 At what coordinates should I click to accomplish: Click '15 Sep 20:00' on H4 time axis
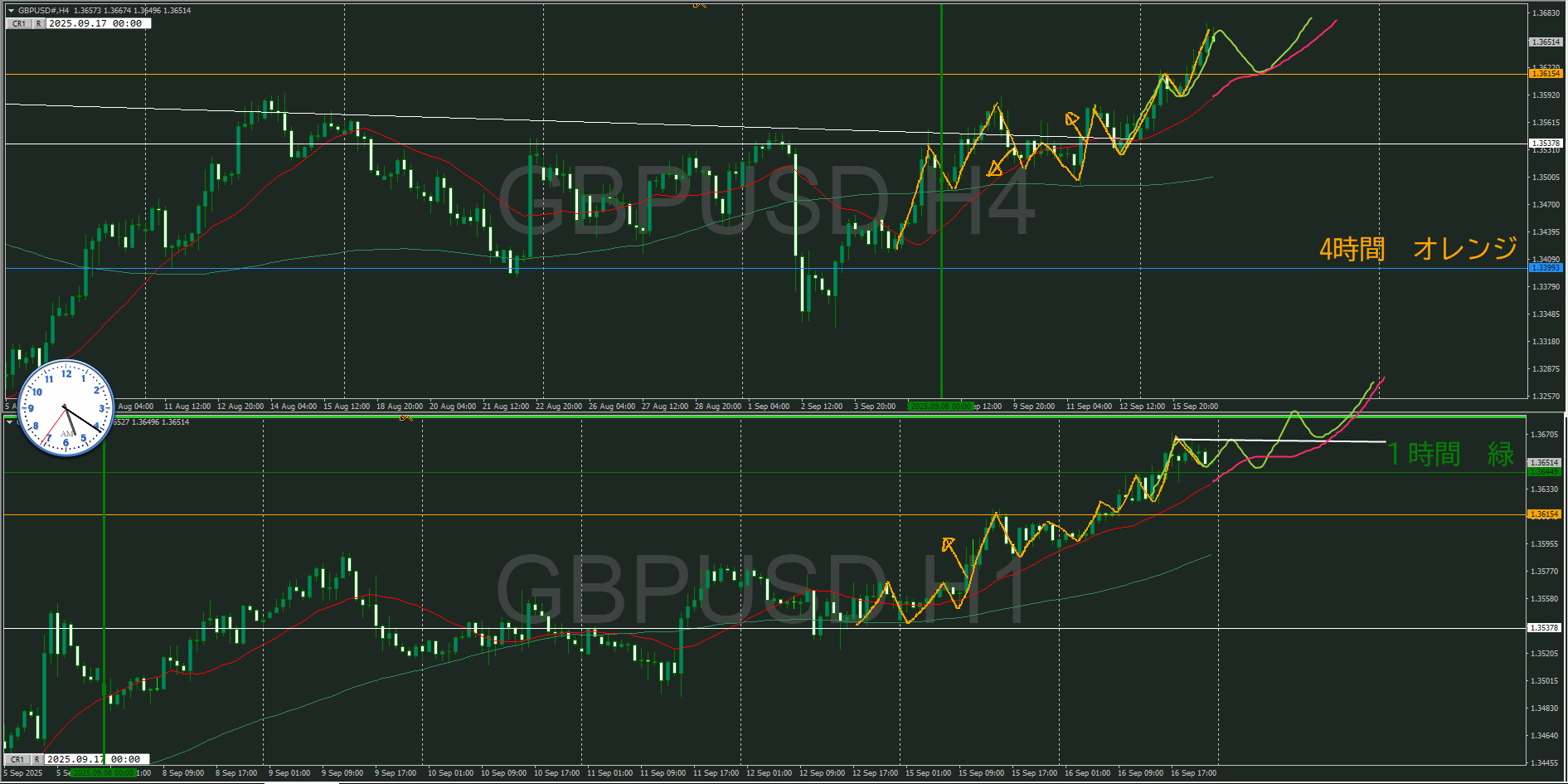(1194, 407)
